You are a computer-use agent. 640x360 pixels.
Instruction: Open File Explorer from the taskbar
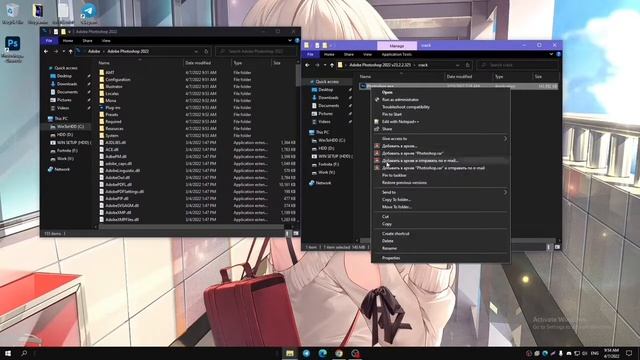tap(290, 353)
